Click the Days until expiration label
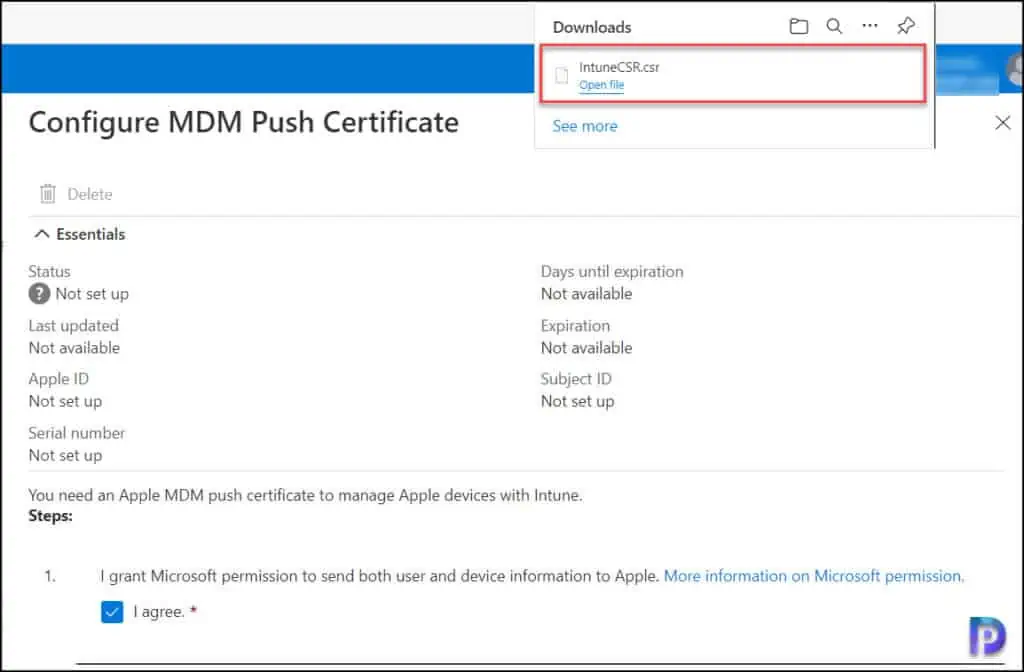Image resolution: width=1024 pixels, height=672 pixels. click(x=612, y=272)
